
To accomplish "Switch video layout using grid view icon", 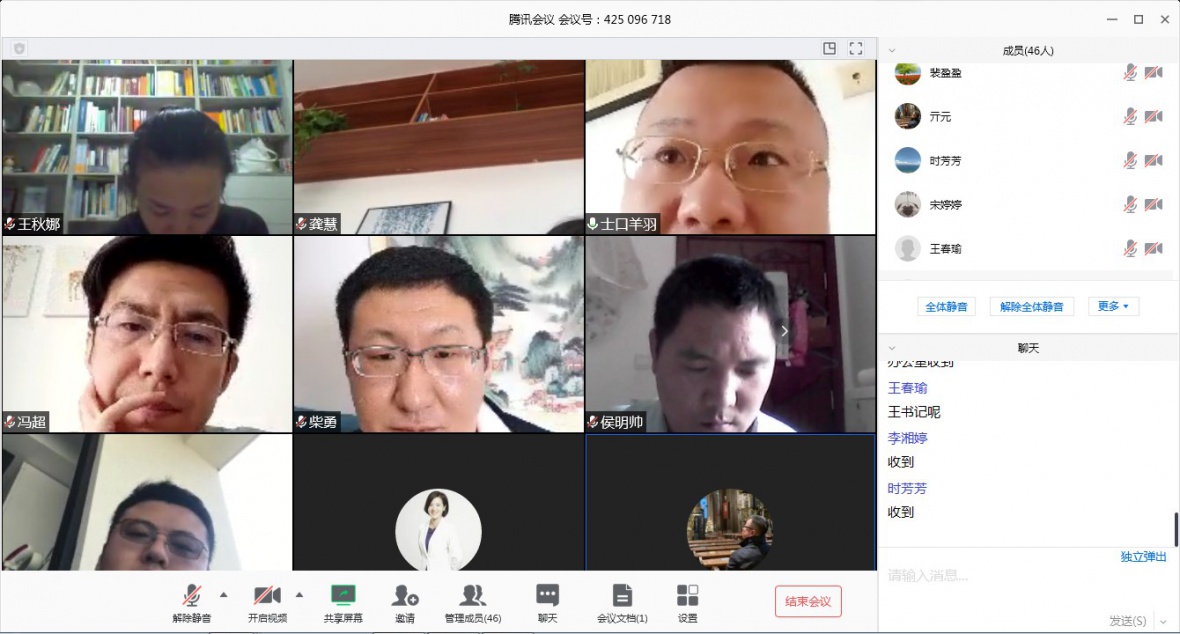I will point(829,48).
